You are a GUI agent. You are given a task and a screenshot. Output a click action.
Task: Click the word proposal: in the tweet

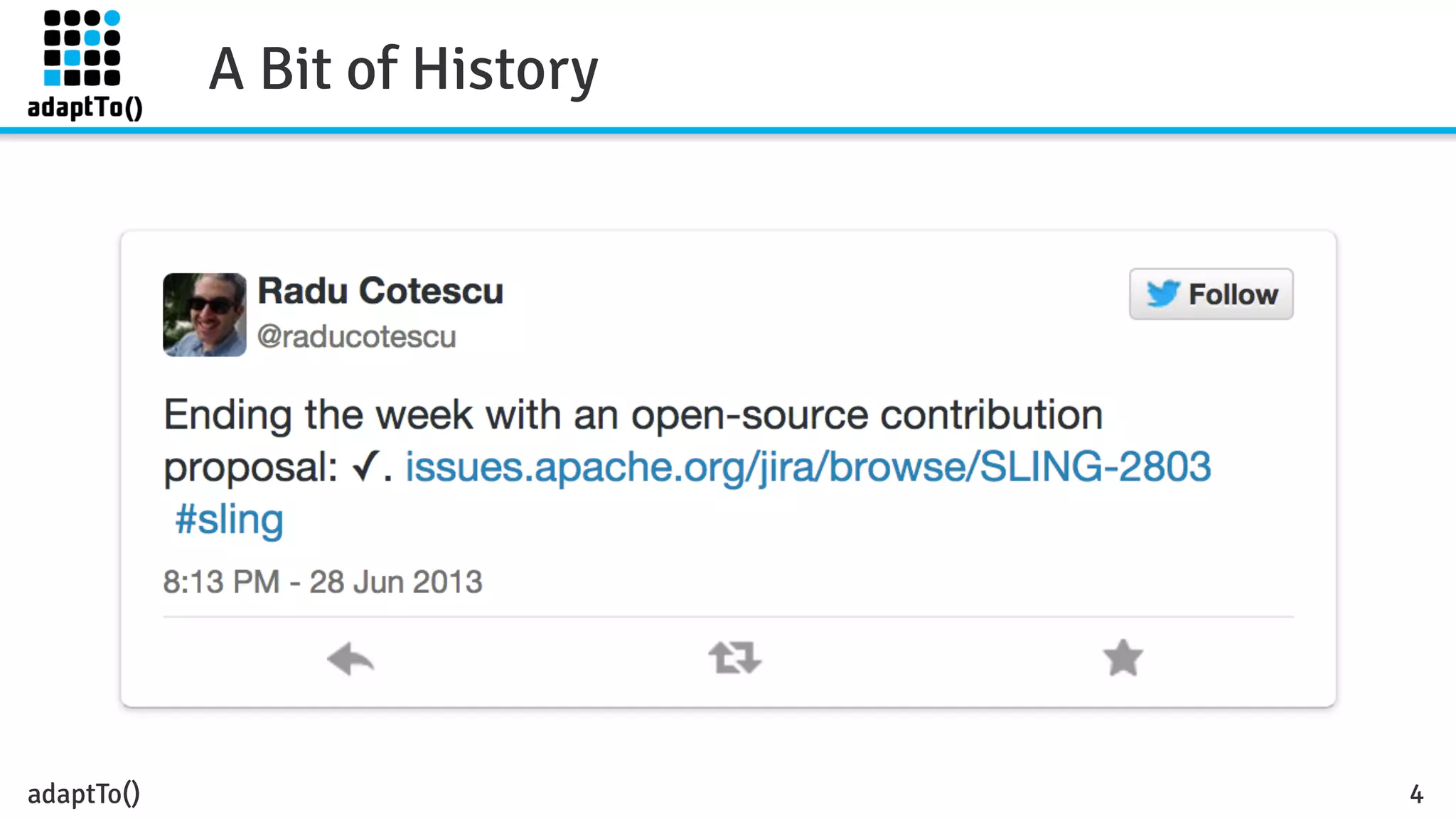point(250,468)
